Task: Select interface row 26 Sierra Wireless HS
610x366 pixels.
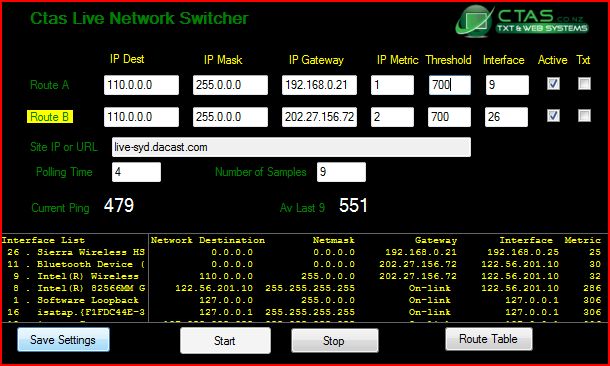Action: pos(76,252)
